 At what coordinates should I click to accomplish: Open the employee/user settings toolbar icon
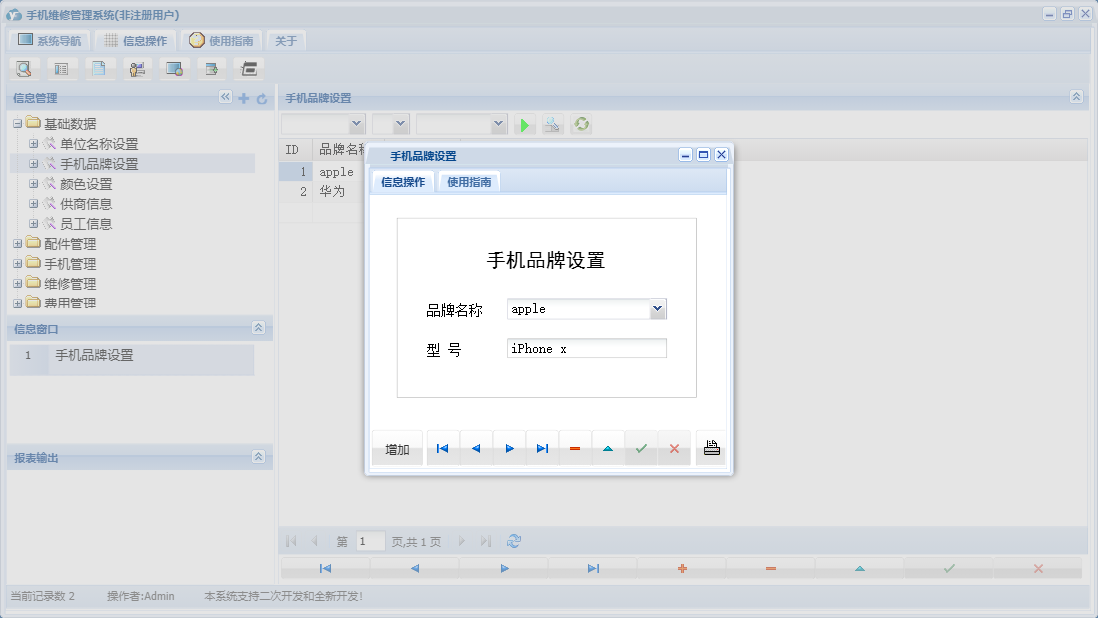(137, 68)
